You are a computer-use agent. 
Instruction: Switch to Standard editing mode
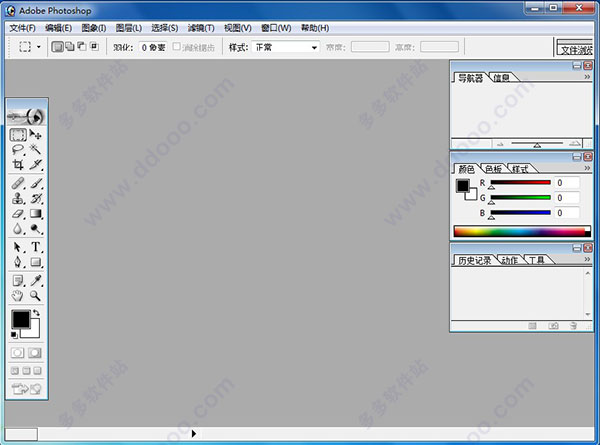(x=17, y=353)
